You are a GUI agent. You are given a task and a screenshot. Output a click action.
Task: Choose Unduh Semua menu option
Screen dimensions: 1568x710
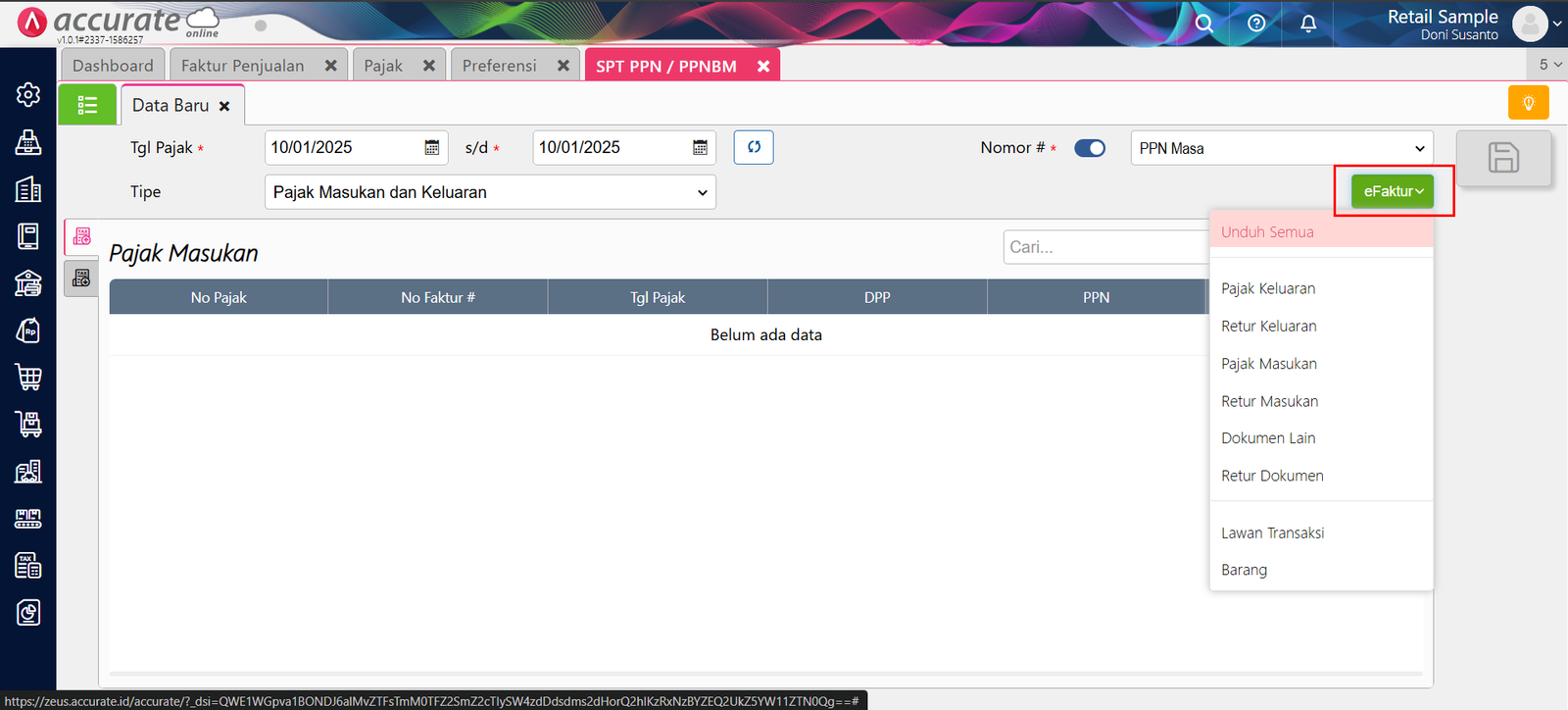coord(1267,232)
